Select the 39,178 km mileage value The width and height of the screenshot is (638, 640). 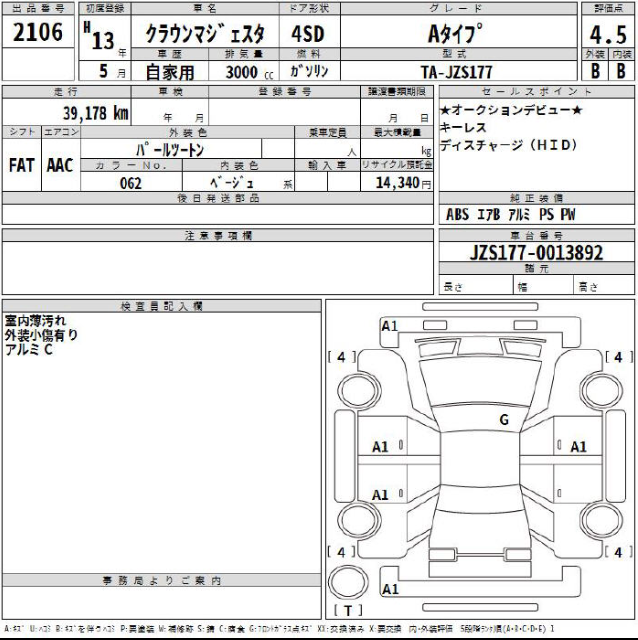click(84, 114)
